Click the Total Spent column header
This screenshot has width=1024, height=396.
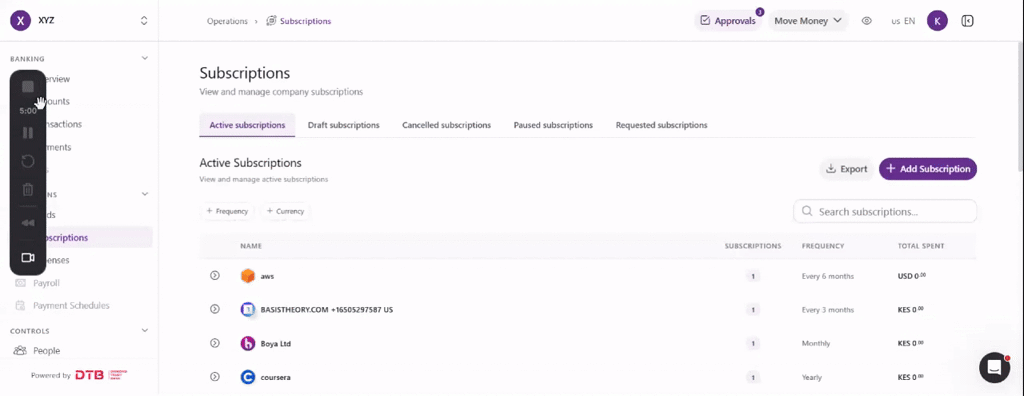point(921,246)
